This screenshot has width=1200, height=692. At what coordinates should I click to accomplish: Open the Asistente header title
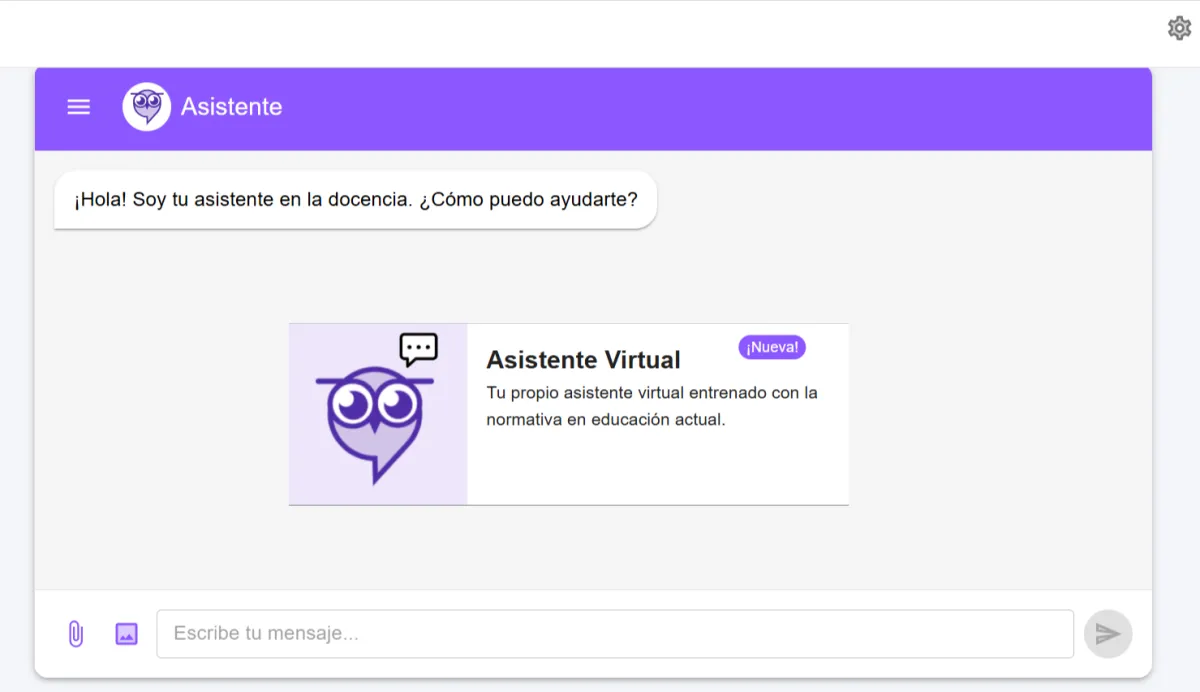[x=231, y=106]
